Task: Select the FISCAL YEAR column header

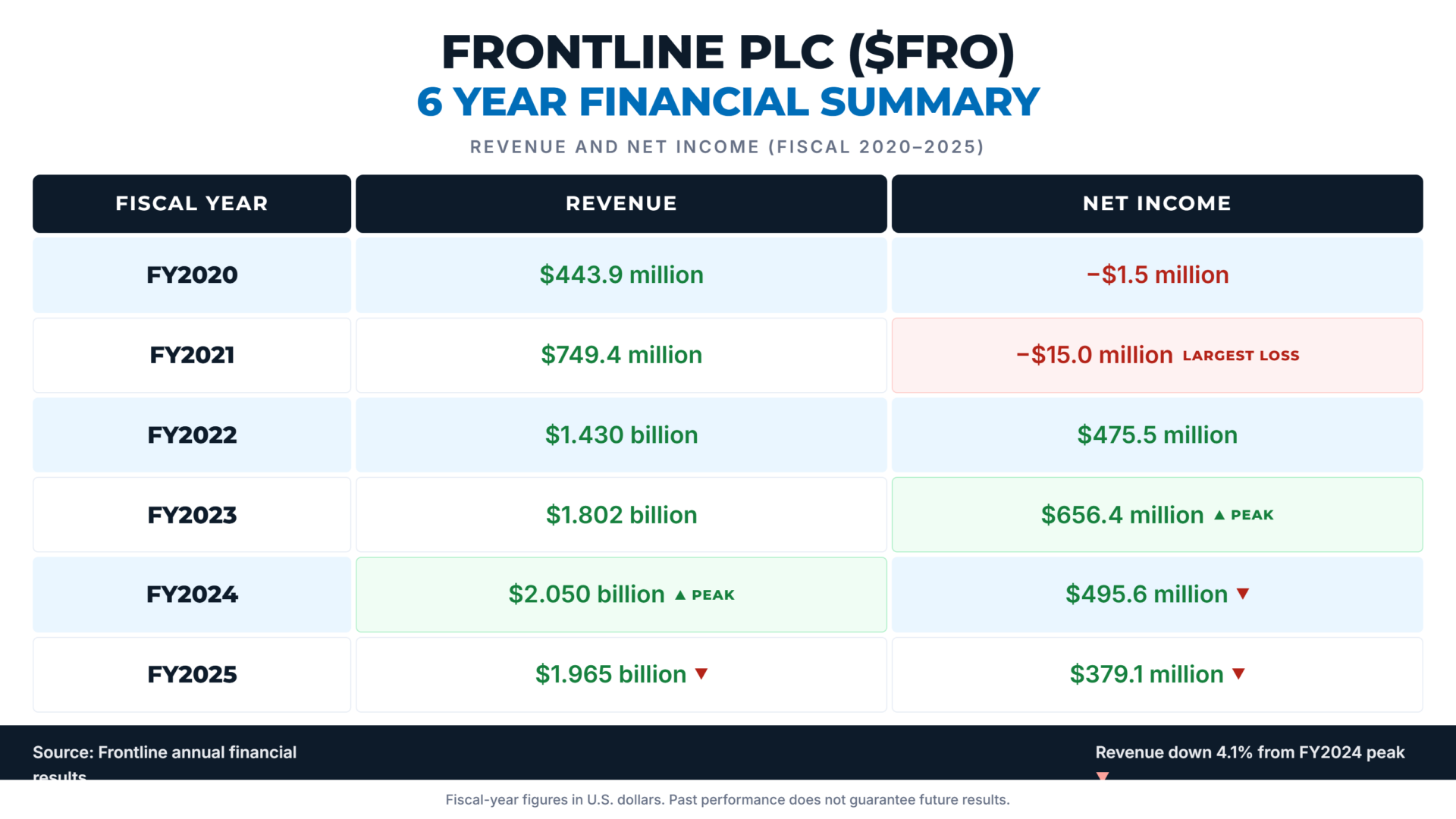Action: point(192,204)
